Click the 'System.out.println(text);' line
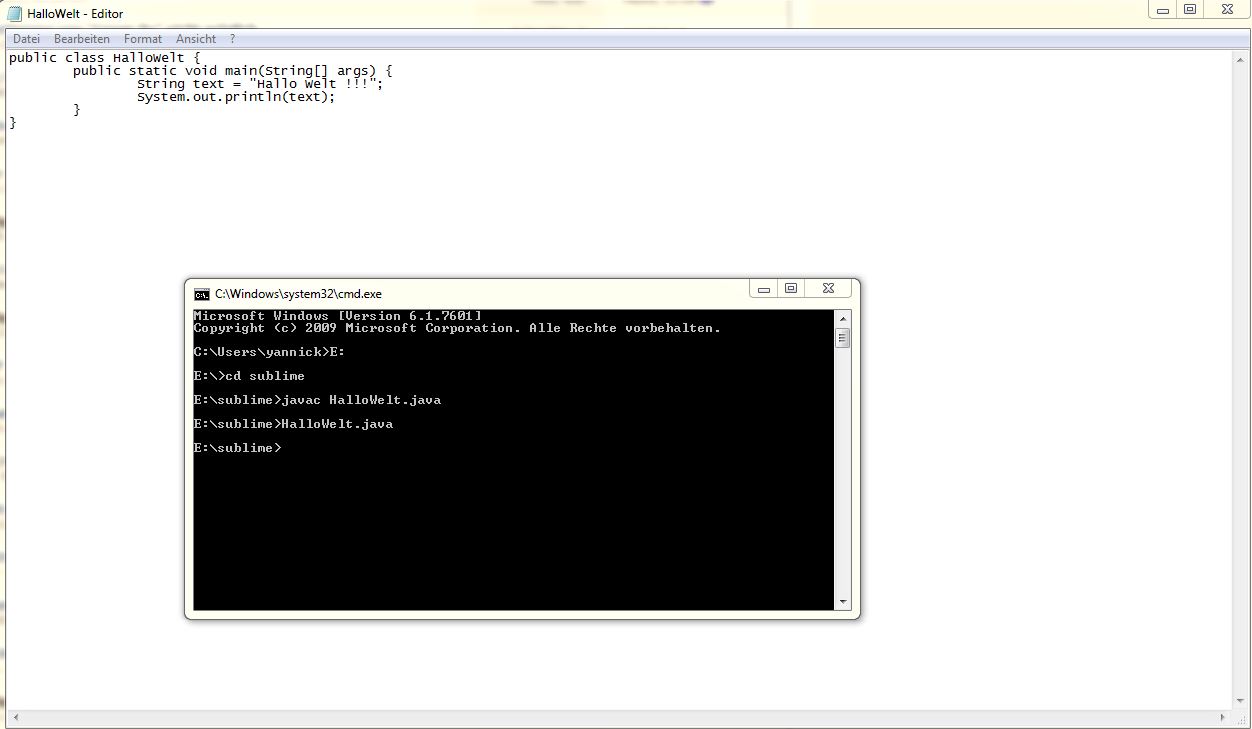This screenshot has width=1252, height=729. pyautogui.click(x=236, y=97)
